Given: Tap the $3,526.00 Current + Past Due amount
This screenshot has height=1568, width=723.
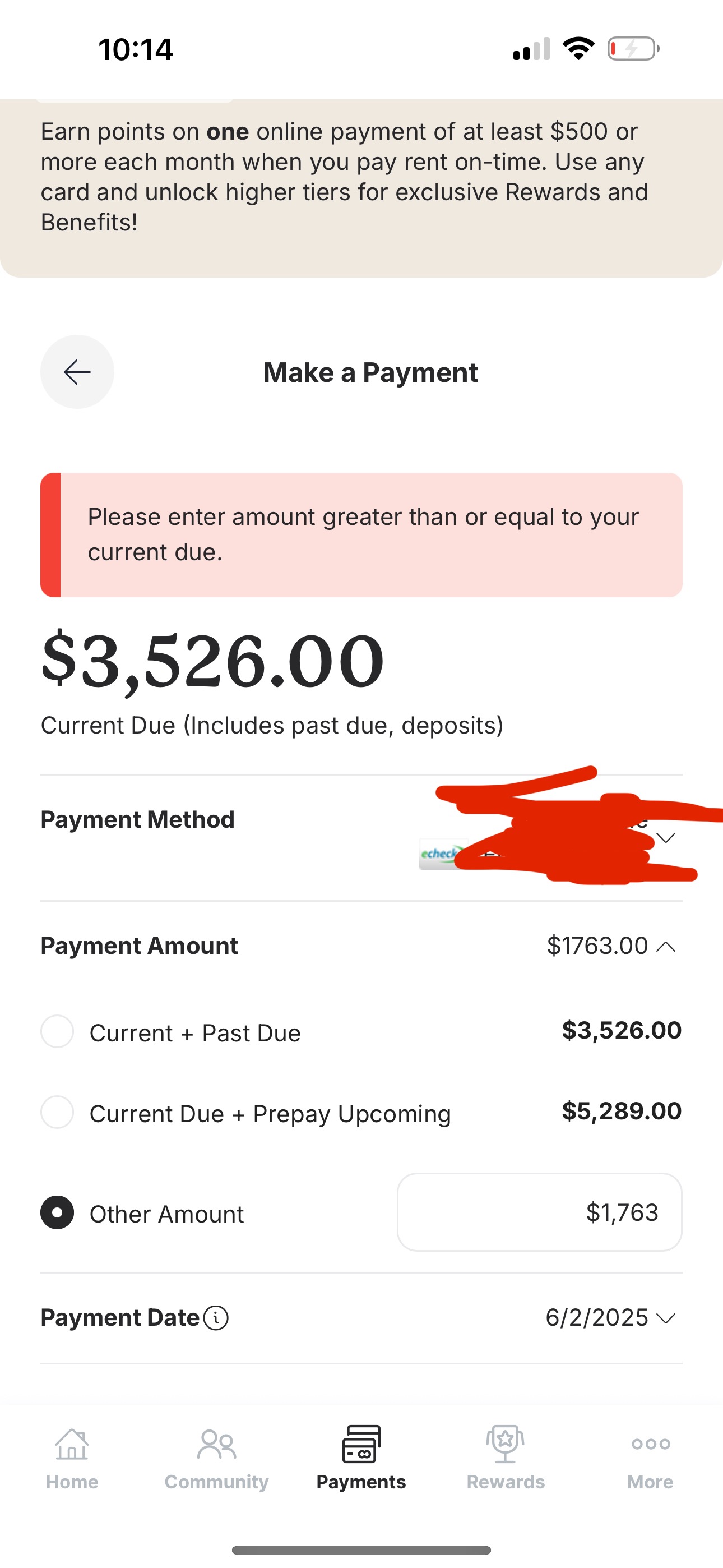Looking at the screenshot, I should point(621,1031).
